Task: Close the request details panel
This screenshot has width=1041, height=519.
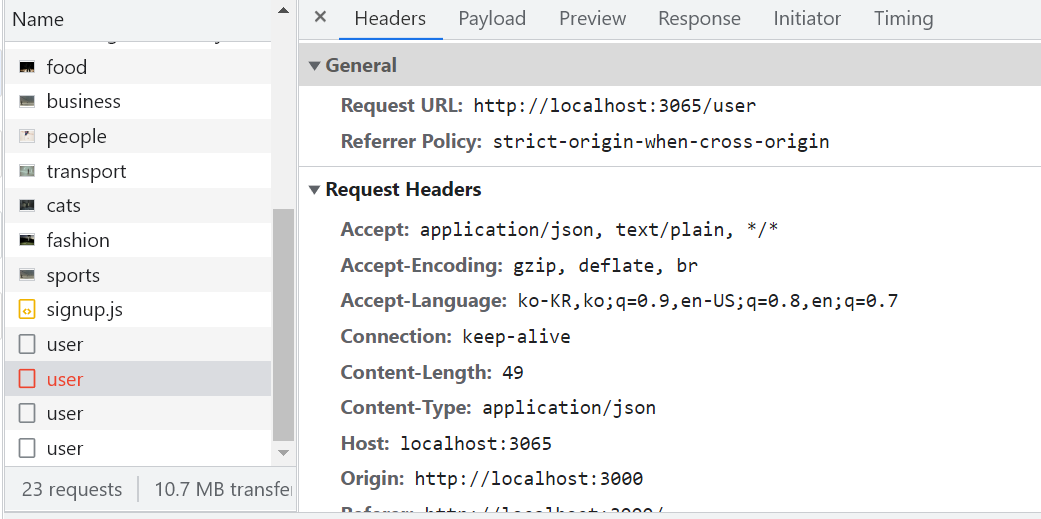Action: pyautogui.click(x=320, y=17)
